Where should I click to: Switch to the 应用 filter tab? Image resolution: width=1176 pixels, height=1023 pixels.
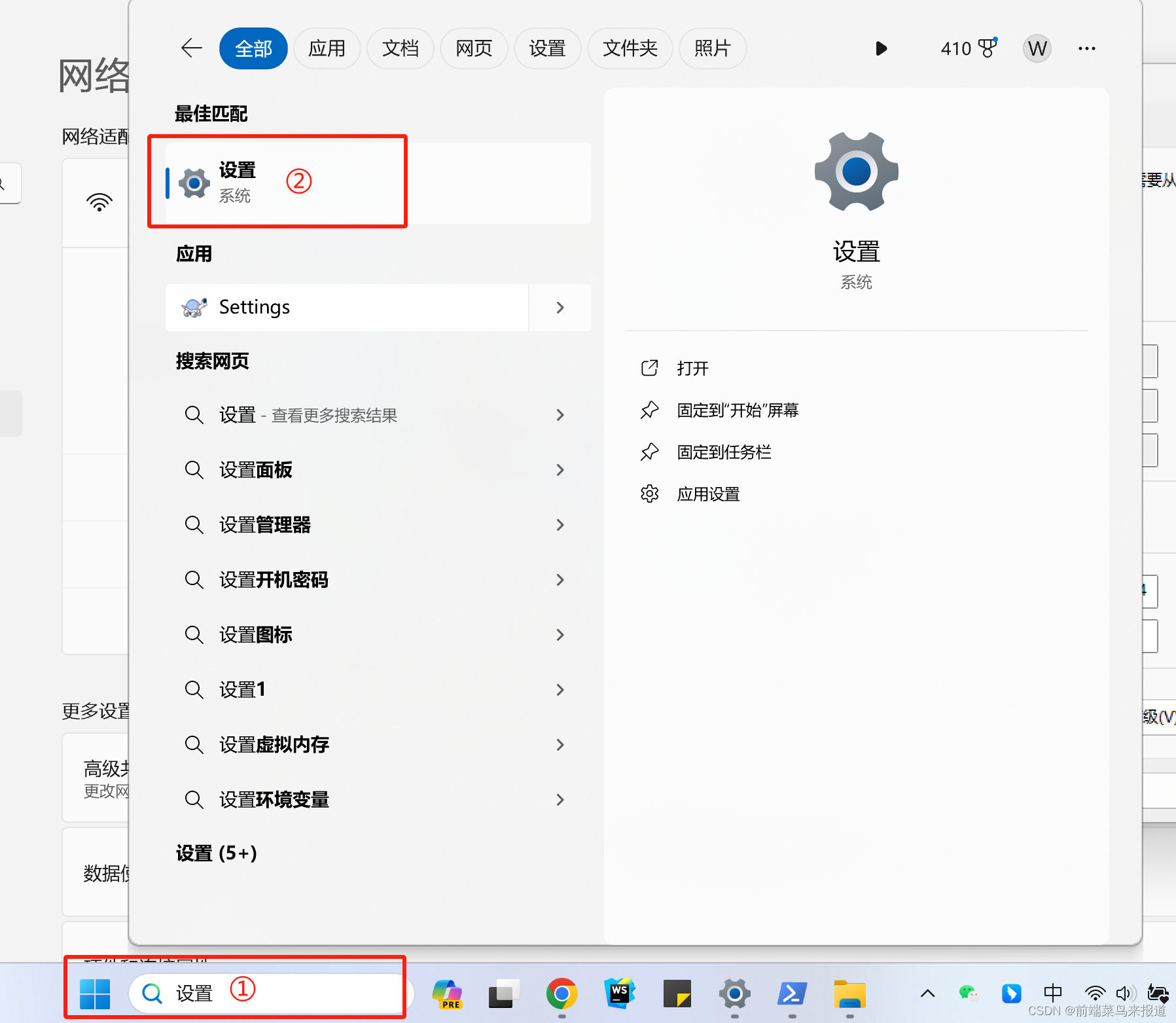click(x=327, y=48)
